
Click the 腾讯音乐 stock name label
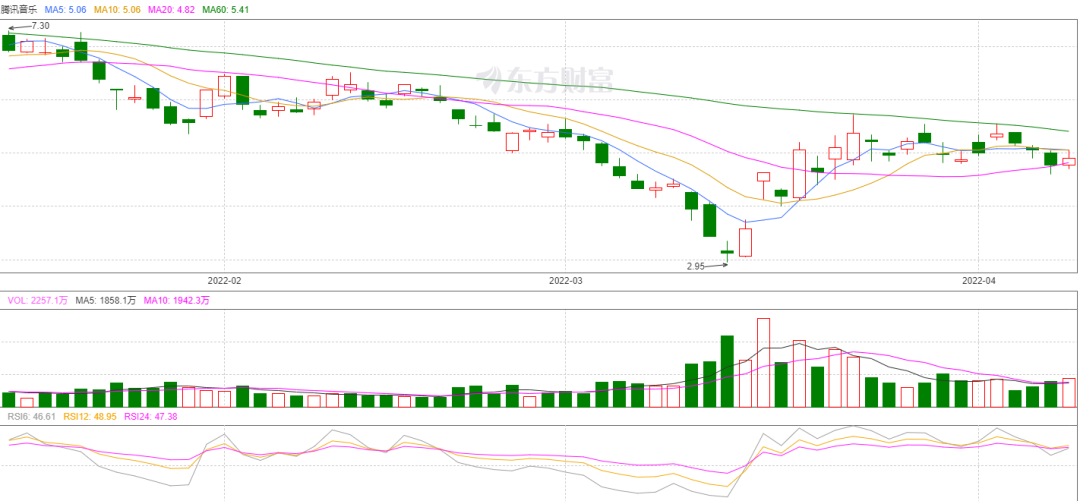[21, 10]
